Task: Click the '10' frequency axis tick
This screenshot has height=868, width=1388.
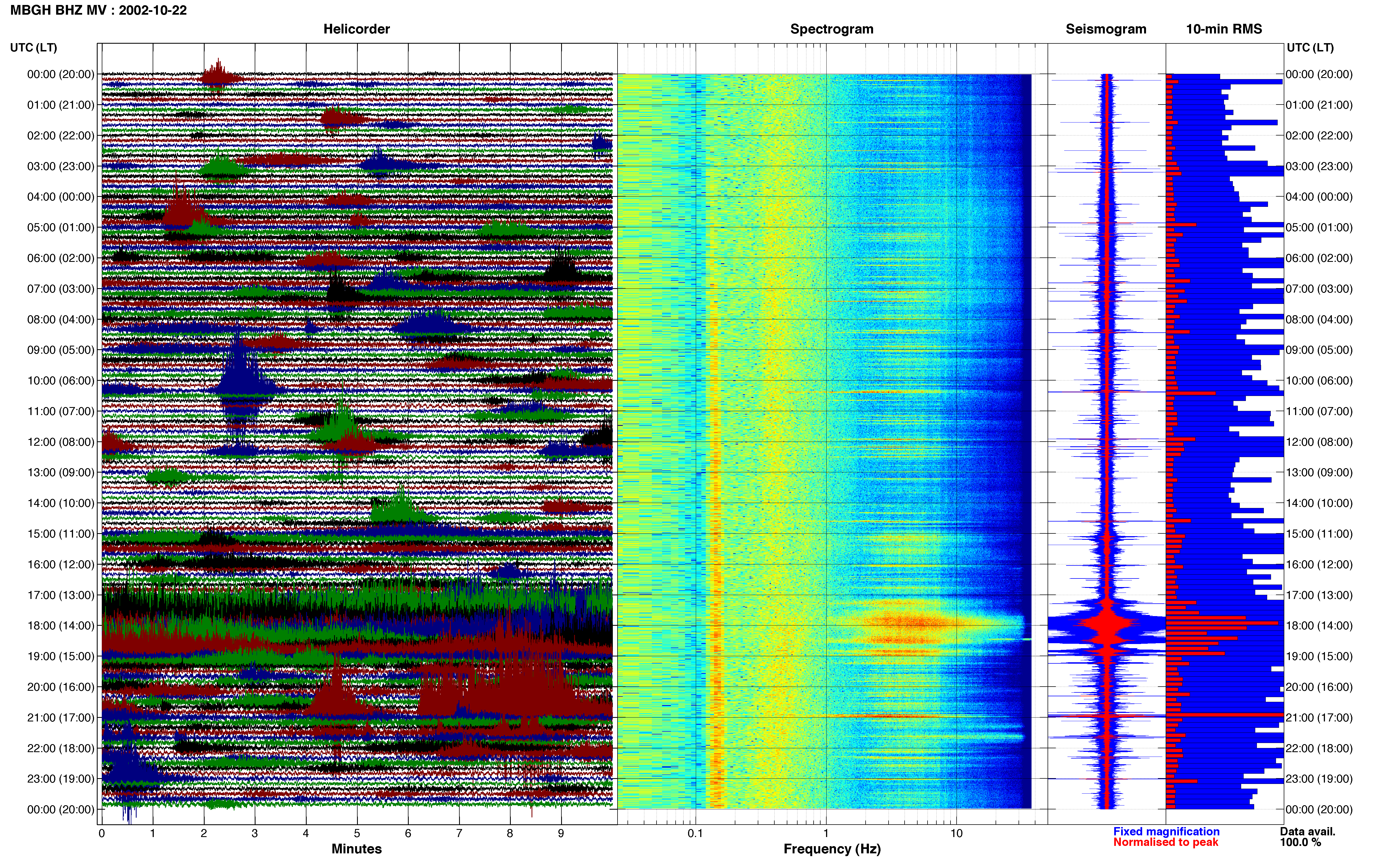Action: coord(956,833)
